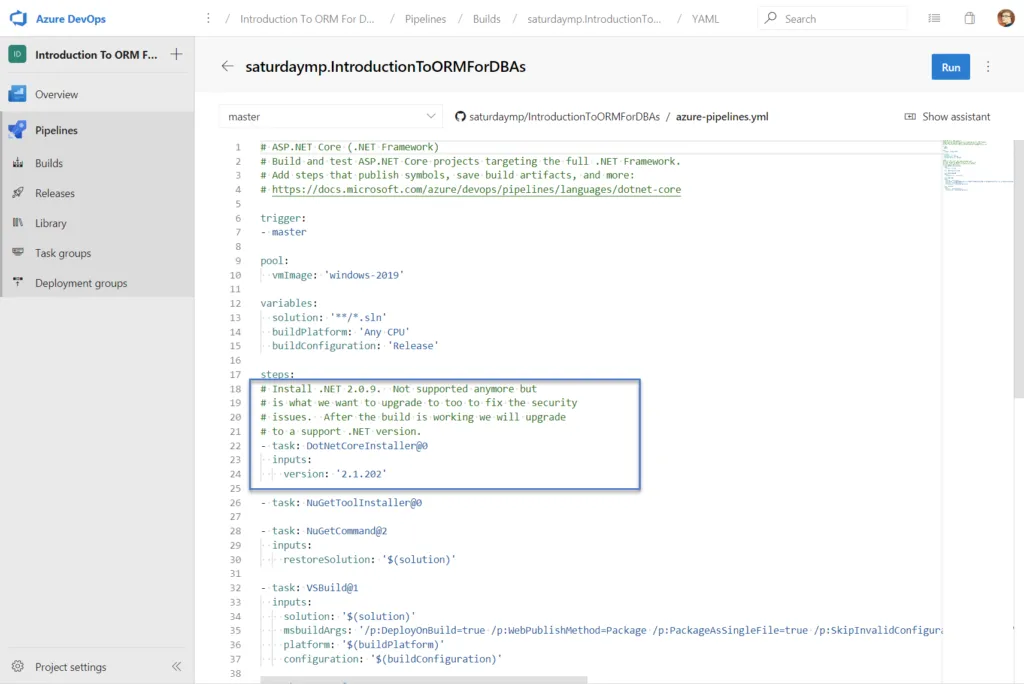Open the marketplace shopping bag icon
Viewport: 1024px width, 684px height.
(970, 18)
